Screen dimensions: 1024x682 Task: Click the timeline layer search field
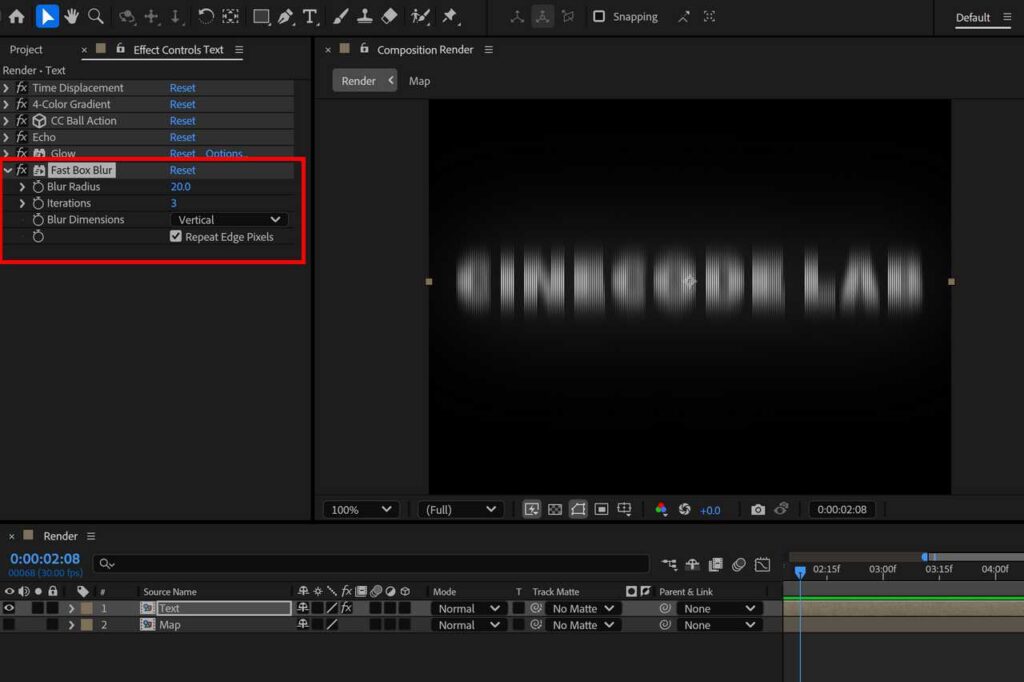[x=371, y=564]
